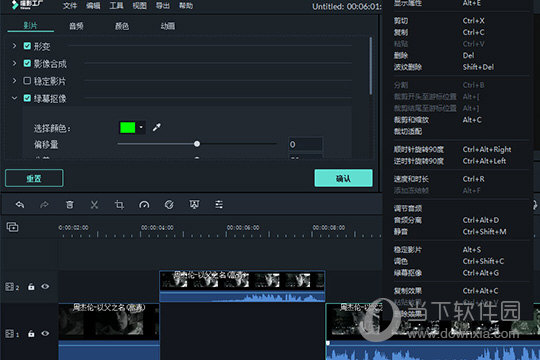Click the 偏移量 value input field
540x360 pixels.
[x=305, y=144]
